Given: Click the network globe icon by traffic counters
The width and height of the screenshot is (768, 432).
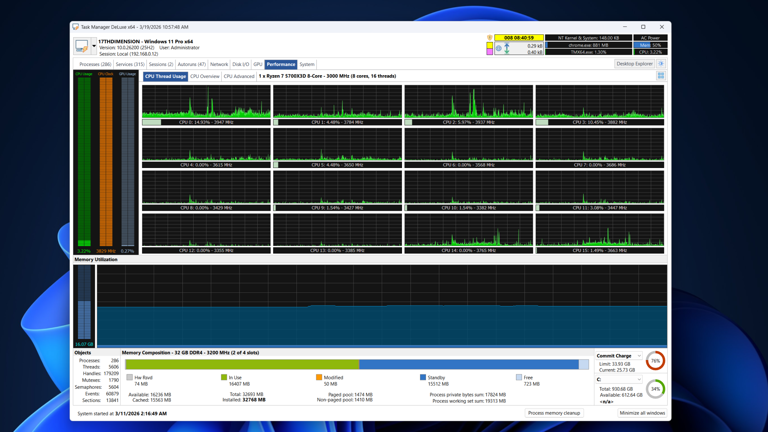Looking at the screenshot, I should tap(499, 48).
